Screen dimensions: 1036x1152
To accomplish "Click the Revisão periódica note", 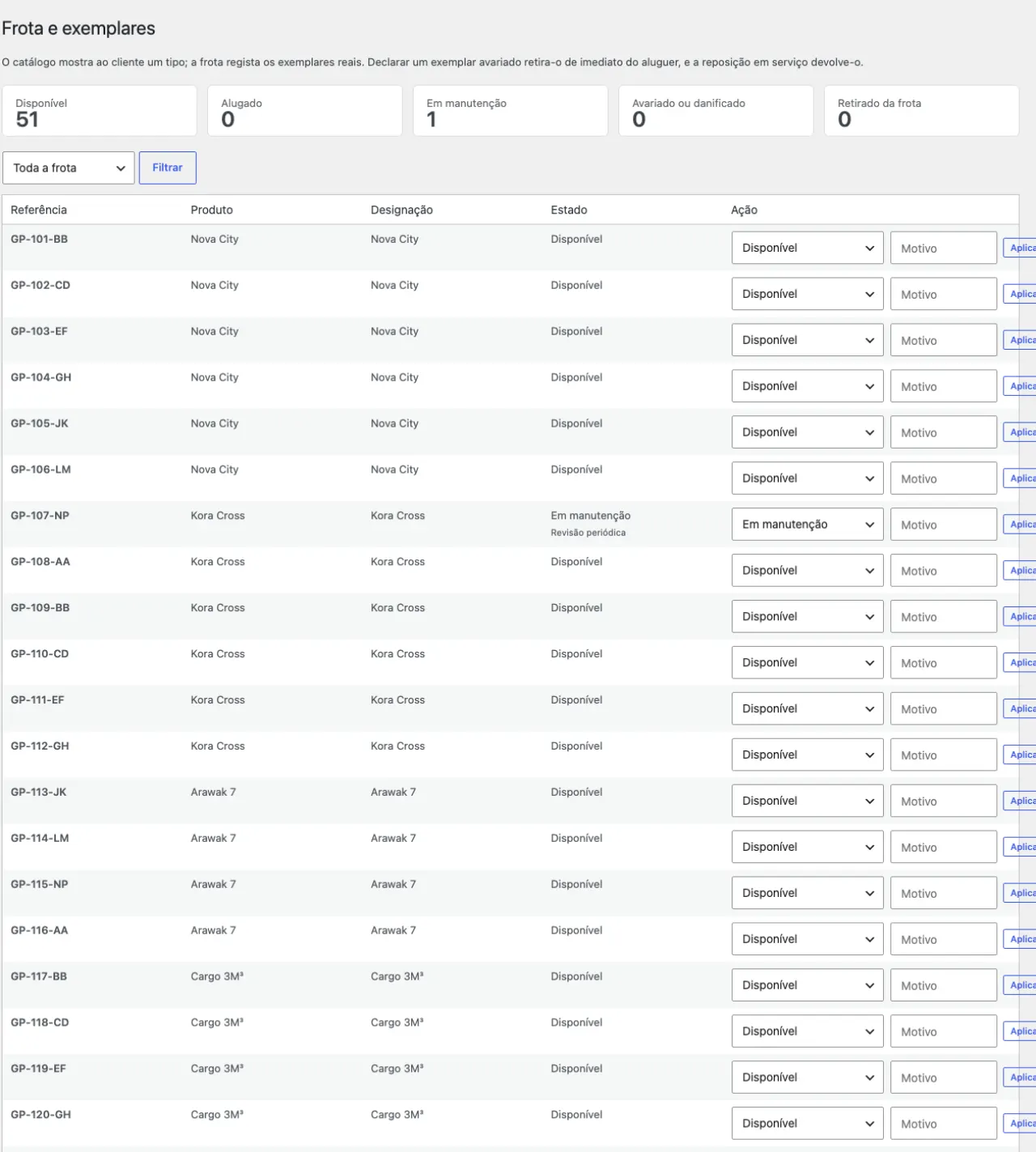I will click(588, 533).
